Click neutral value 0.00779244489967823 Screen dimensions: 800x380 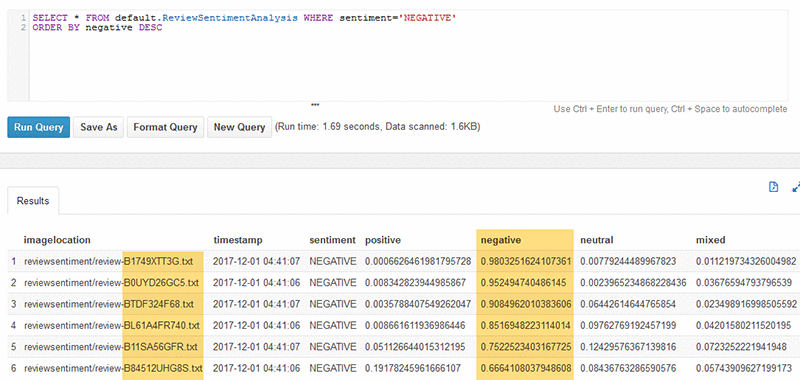pos(628,261)
